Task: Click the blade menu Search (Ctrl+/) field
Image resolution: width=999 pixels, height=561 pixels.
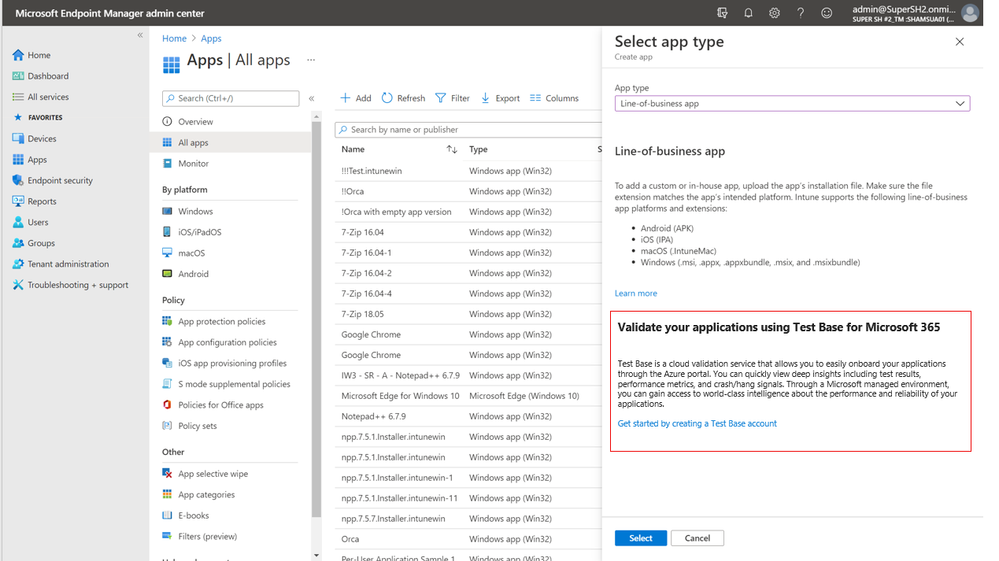Action: (231, 98)
